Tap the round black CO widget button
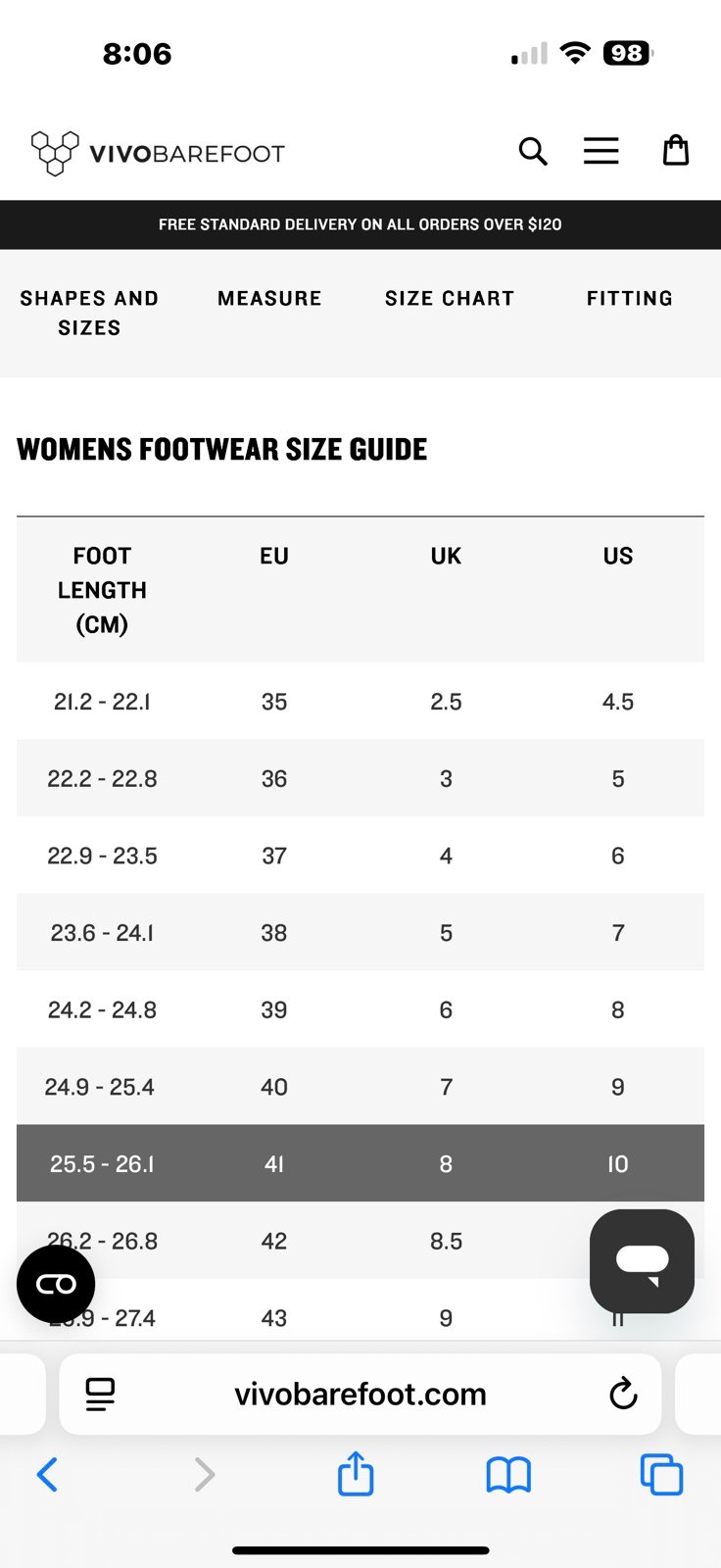Screen dimensions: 721x1568 tap(56, 1284)
